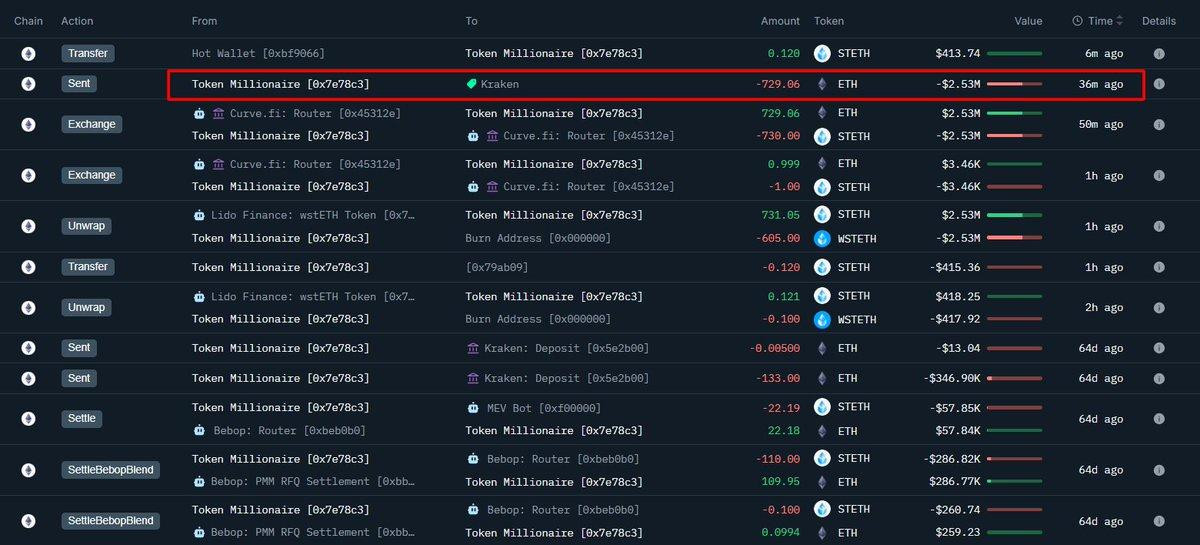
Task: Open details info icon for 6m ago transfer
Action: click(x=1159, y=54)
